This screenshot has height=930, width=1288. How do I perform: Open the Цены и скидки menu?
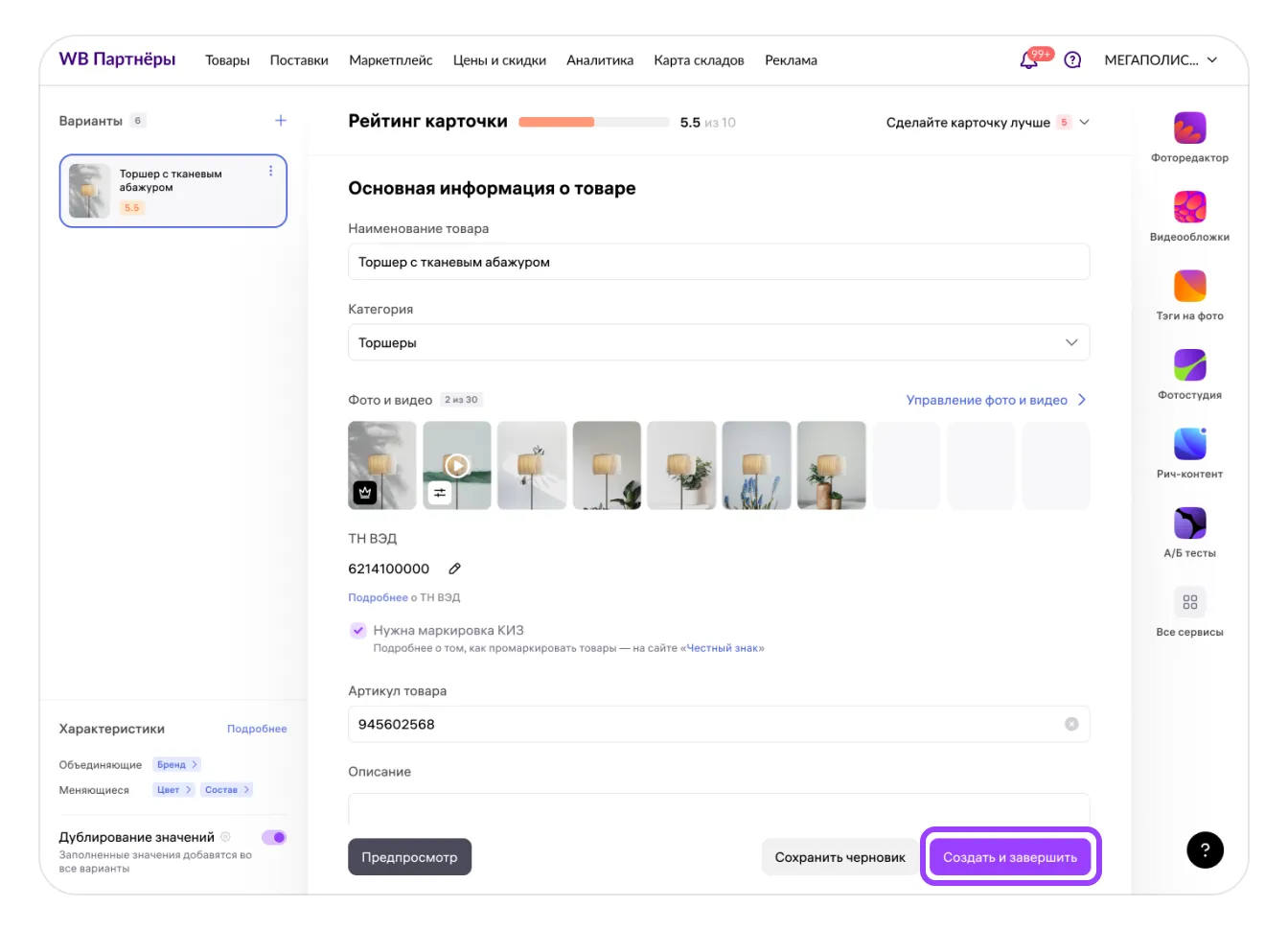[499, 60]
